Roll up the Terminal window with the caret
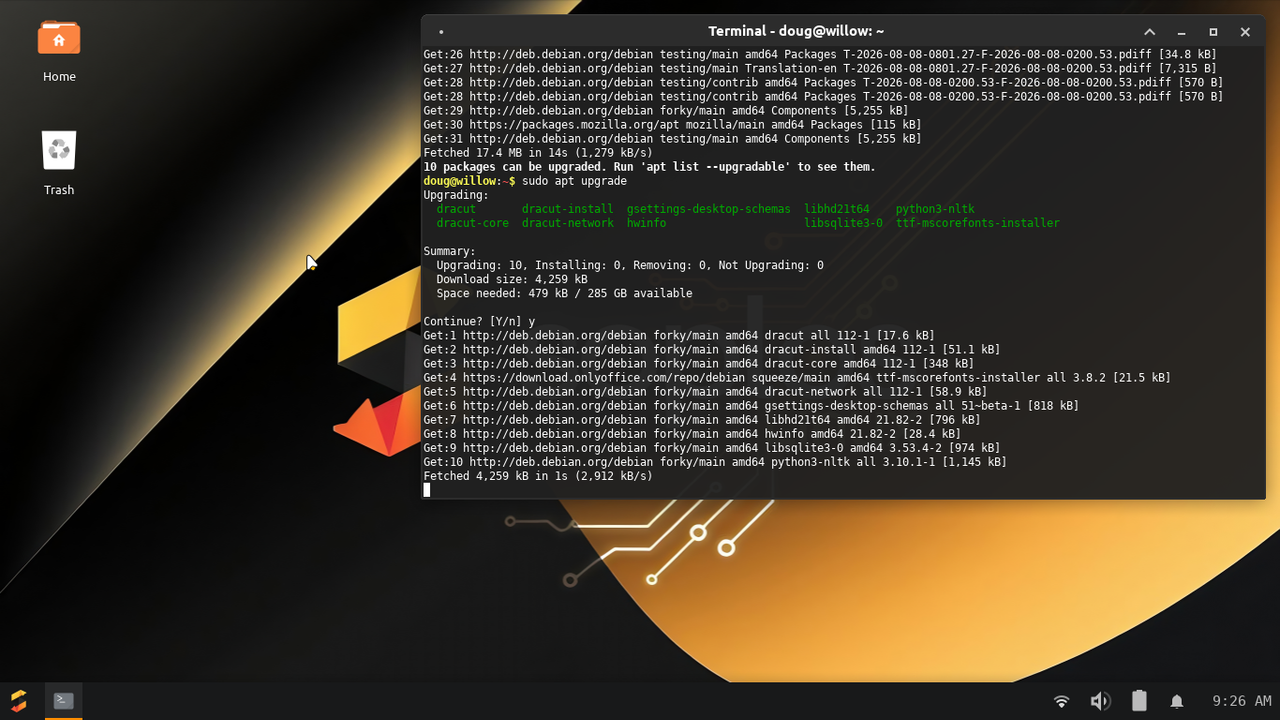 (1150, 32)
